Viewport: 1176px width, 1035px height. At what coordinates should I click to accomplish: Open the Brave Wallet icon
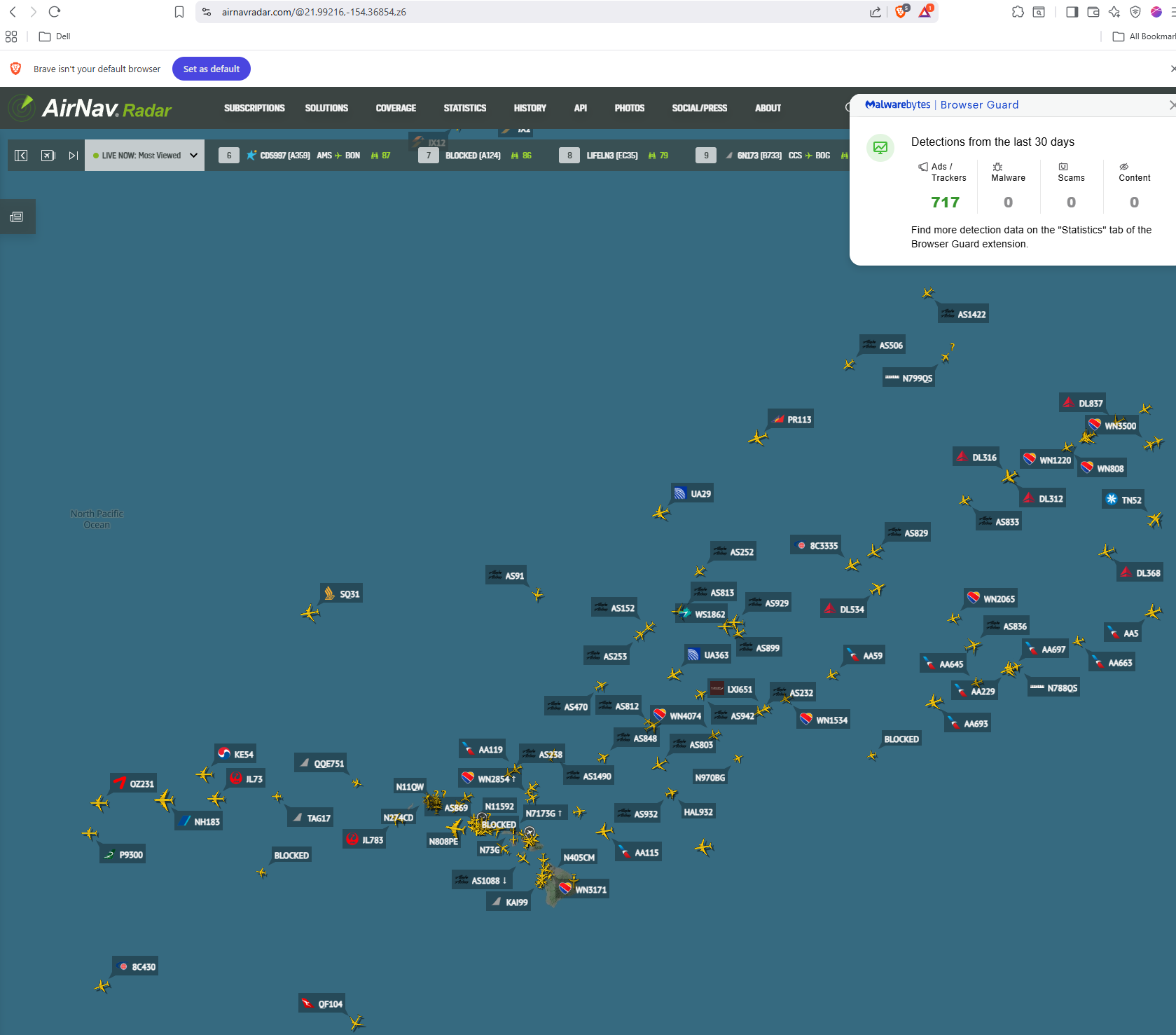[x=1093, y=12]
